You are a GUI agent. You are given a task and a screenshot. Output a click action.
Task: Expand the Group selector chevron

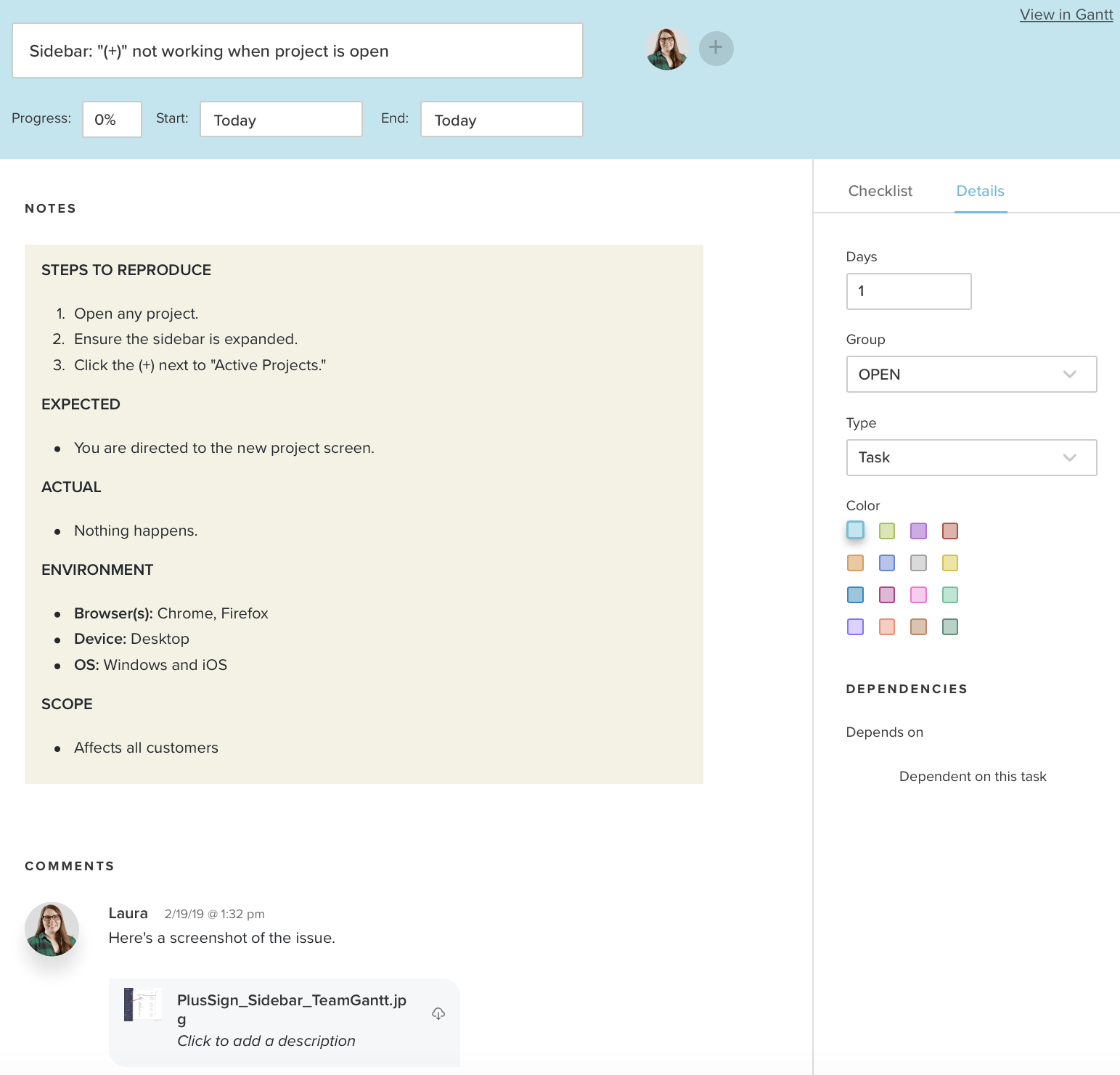point(1068,375)
